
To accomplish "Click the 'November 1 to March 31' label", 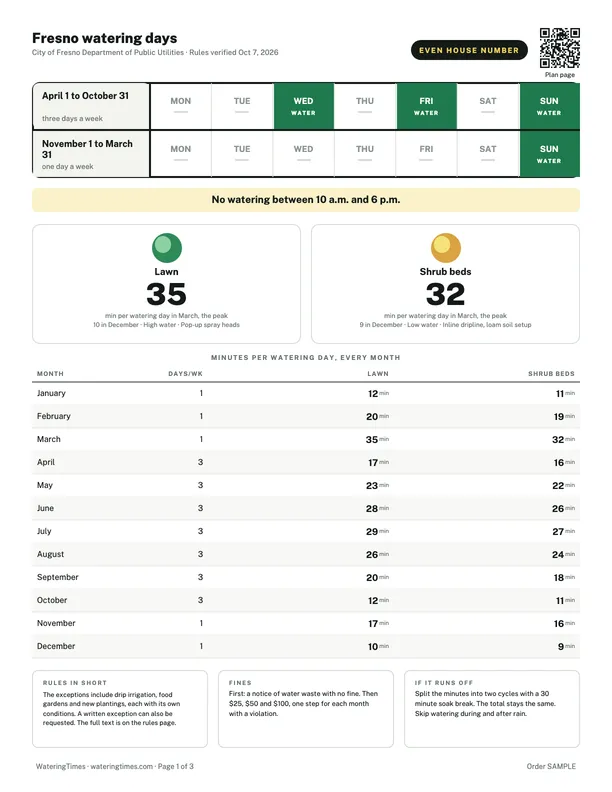I will (87, 149).
